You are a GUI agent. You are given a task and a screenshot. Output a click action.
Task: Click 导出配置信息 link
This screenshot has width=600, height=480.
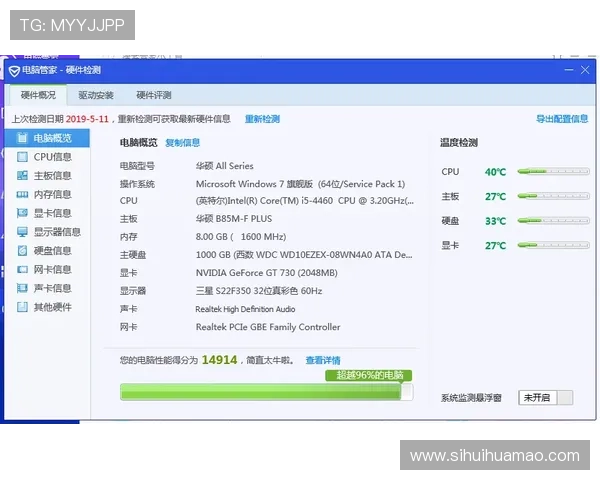[x=562, y=119]
